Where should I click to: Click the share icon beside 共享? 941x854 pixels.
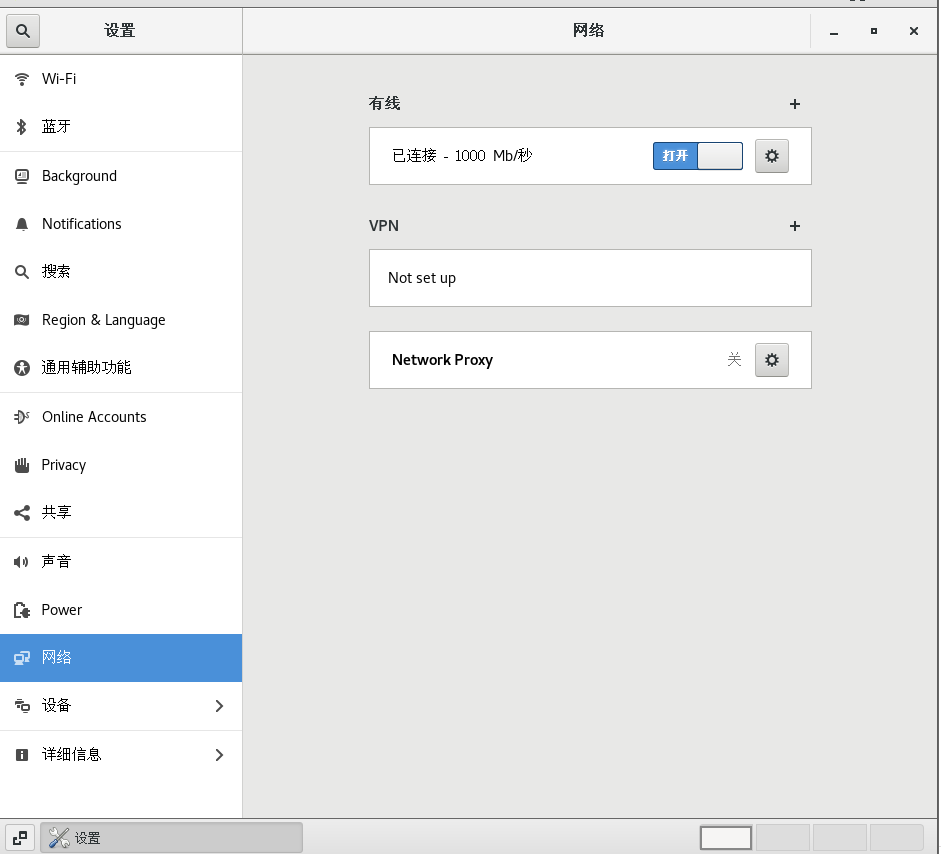click(22, 513)
